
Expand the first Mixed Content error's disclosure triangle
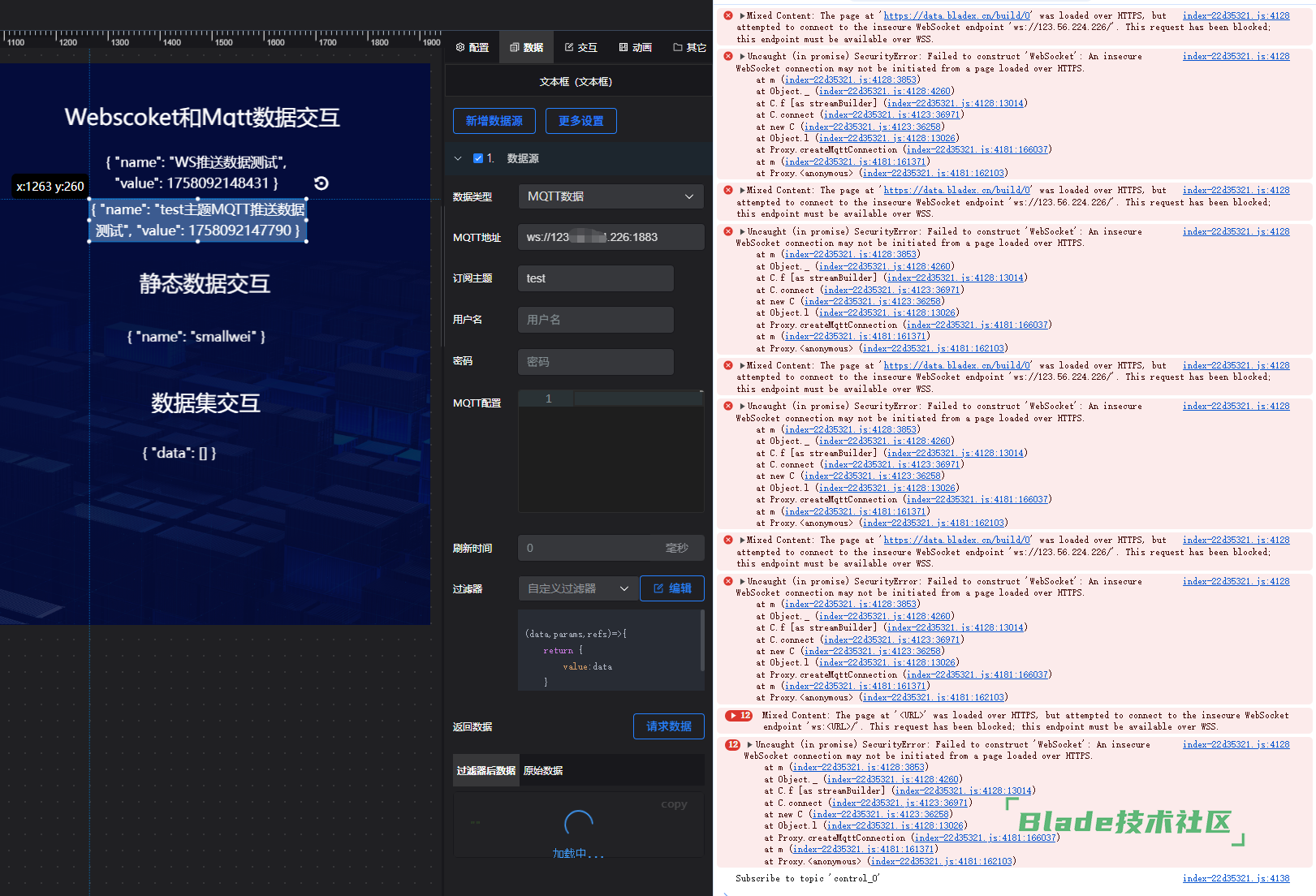742,15
